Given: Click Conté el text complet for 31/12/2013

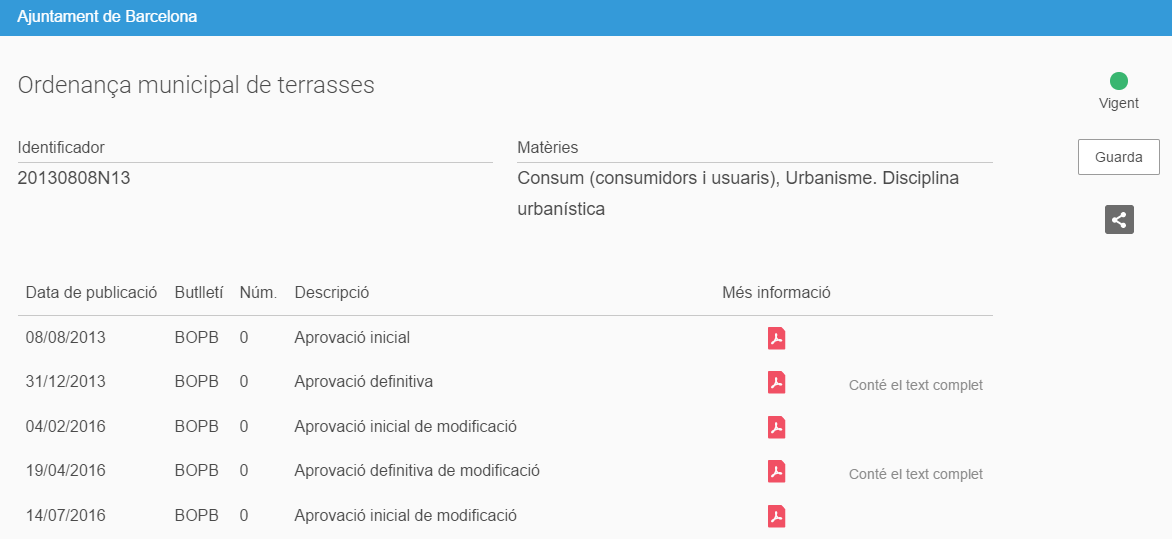Looking at the screenshot, I should (916, 385).
